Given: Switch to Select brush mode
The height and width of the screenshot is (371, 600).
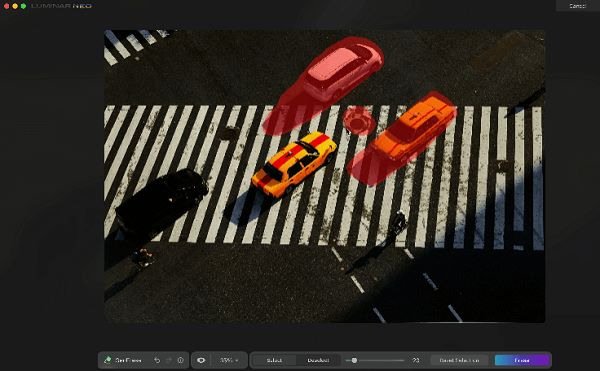Looking at the screenshot, I should (274, 360).
